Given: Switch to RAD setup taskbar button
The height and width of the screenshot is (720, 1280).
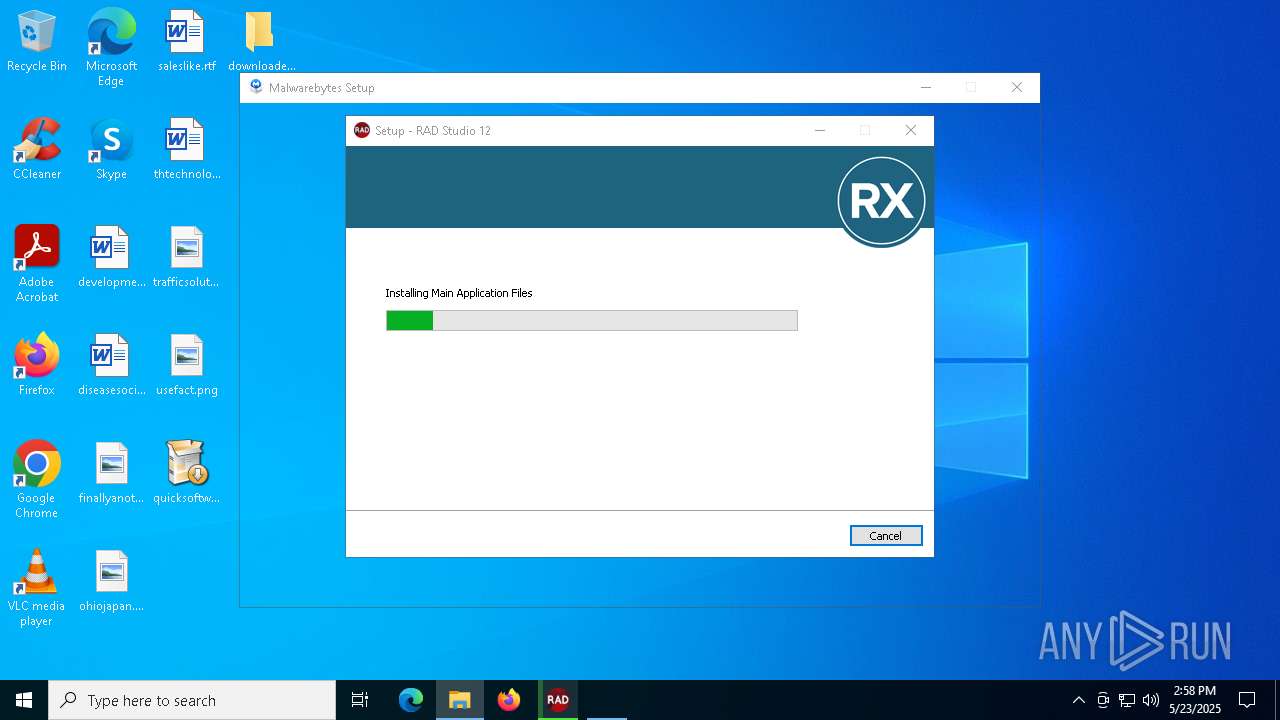Looking at the screenshot, I should [x=558, y=700].
